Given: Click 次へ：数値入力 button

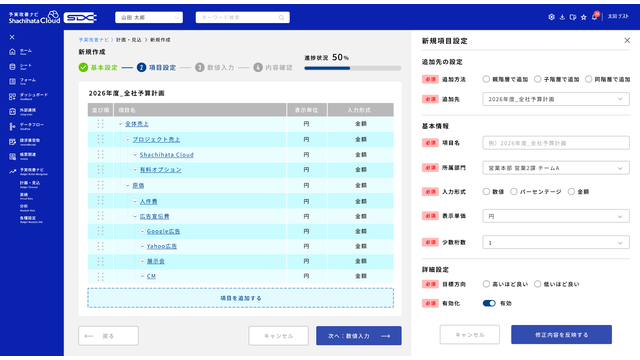Looking at the screenshot, I should pyautogui.click(x=359, y=336).
